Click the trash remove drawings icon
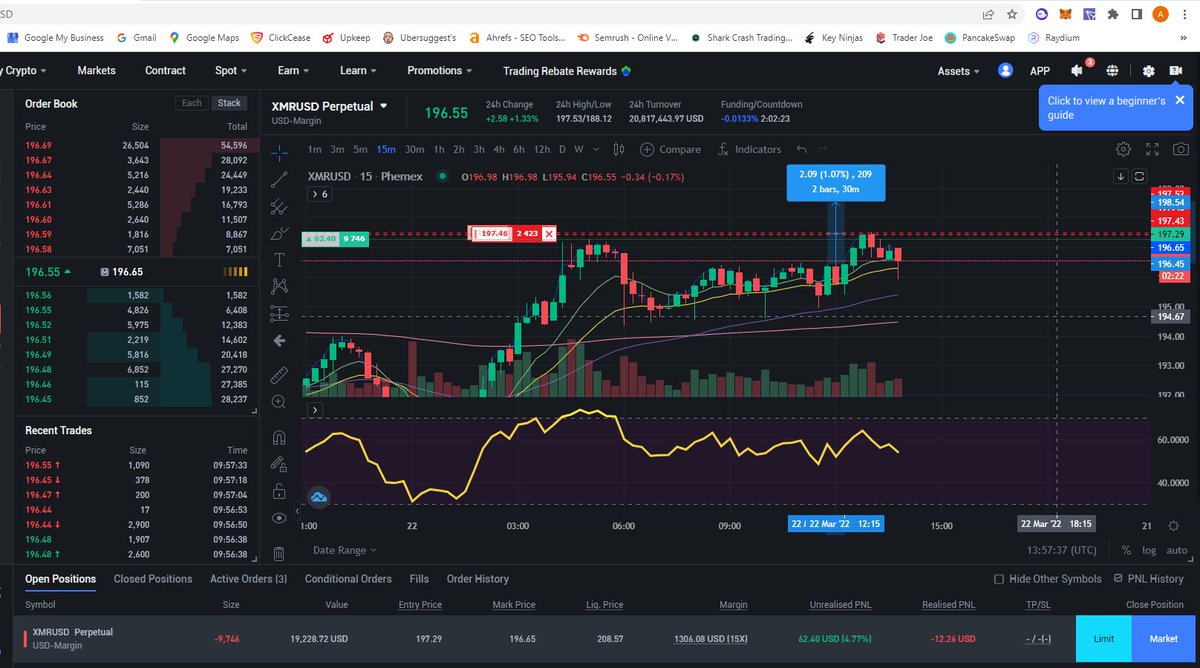The width and height of the screenshot is (1200, 668). pyautogui.click(x=279, y=552)
